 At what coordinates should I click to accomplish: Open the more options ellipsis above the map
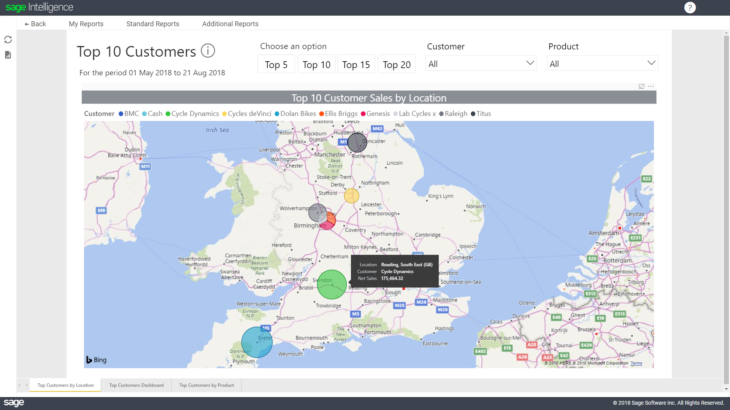pyautogui.click(x=650, y=86)
